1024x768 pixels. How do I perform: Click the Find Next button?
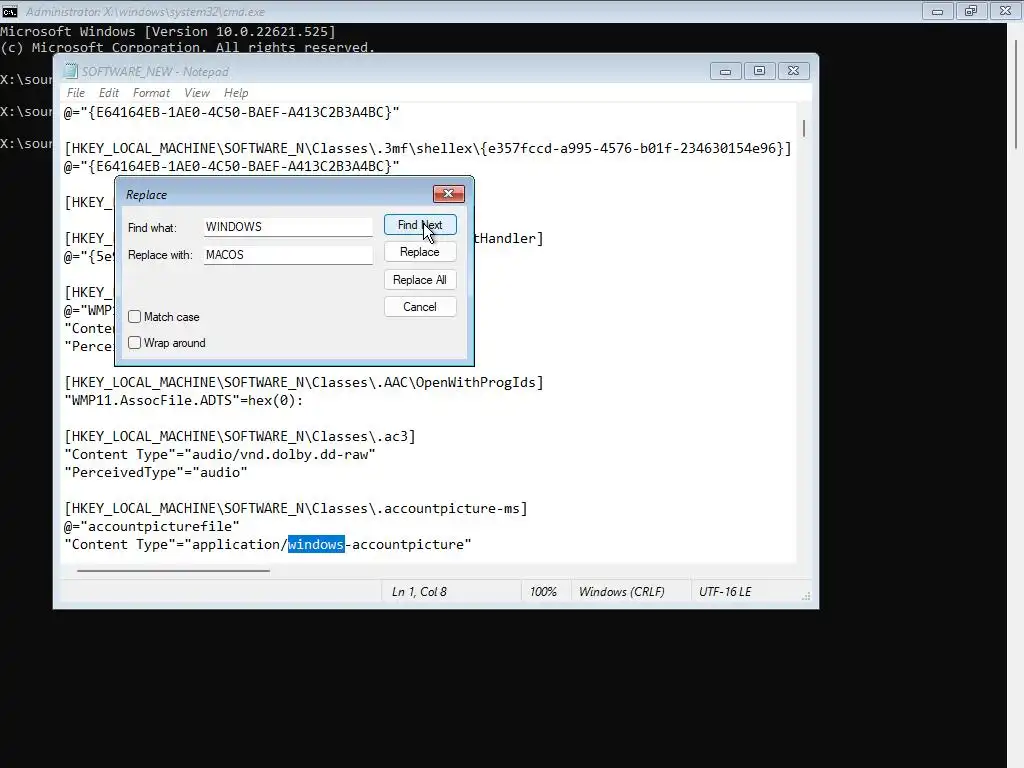(420, 225)
